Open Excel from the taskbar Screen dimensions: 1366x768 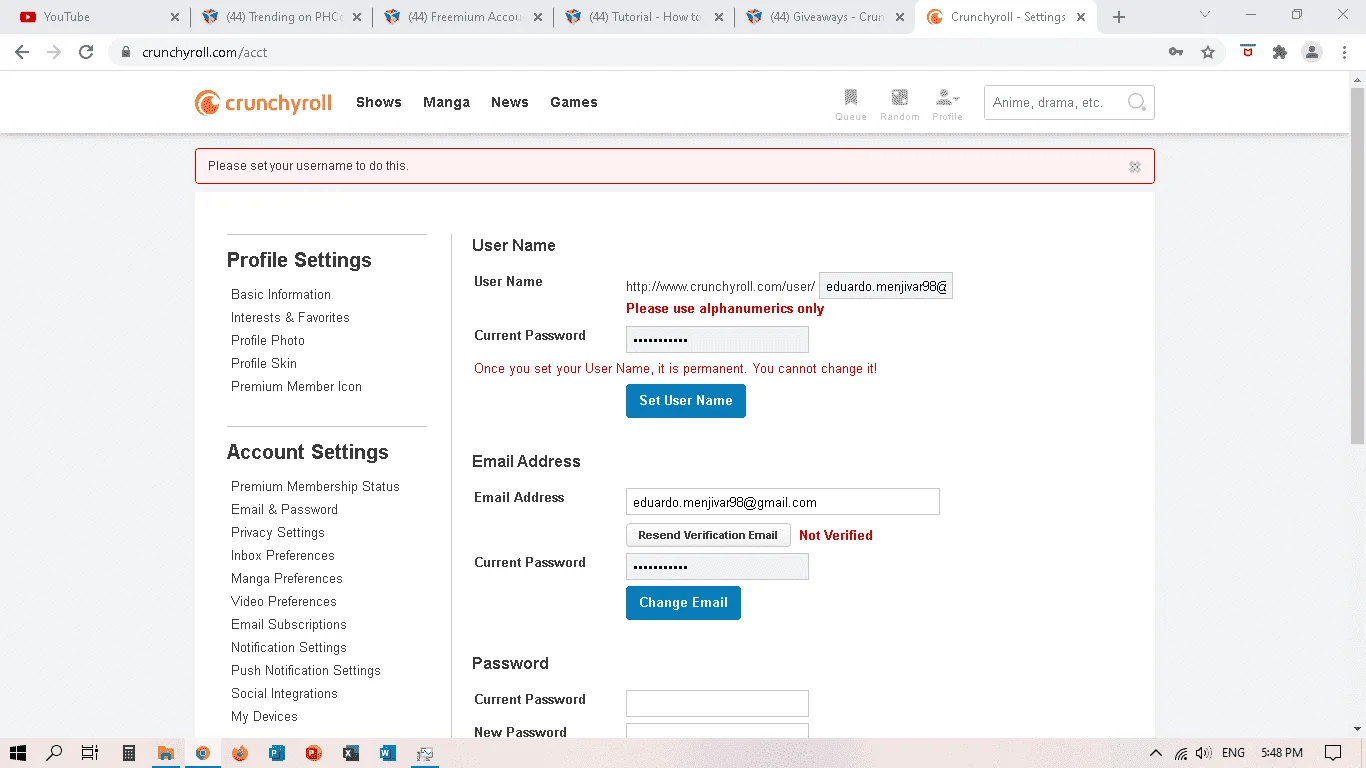click(351, 753)
